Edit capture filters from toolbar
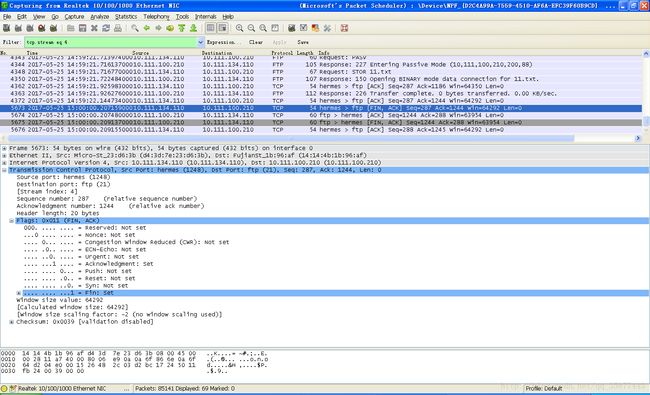Screen dimensions: 650x395 pyautogui.click(x=292, y=28)
